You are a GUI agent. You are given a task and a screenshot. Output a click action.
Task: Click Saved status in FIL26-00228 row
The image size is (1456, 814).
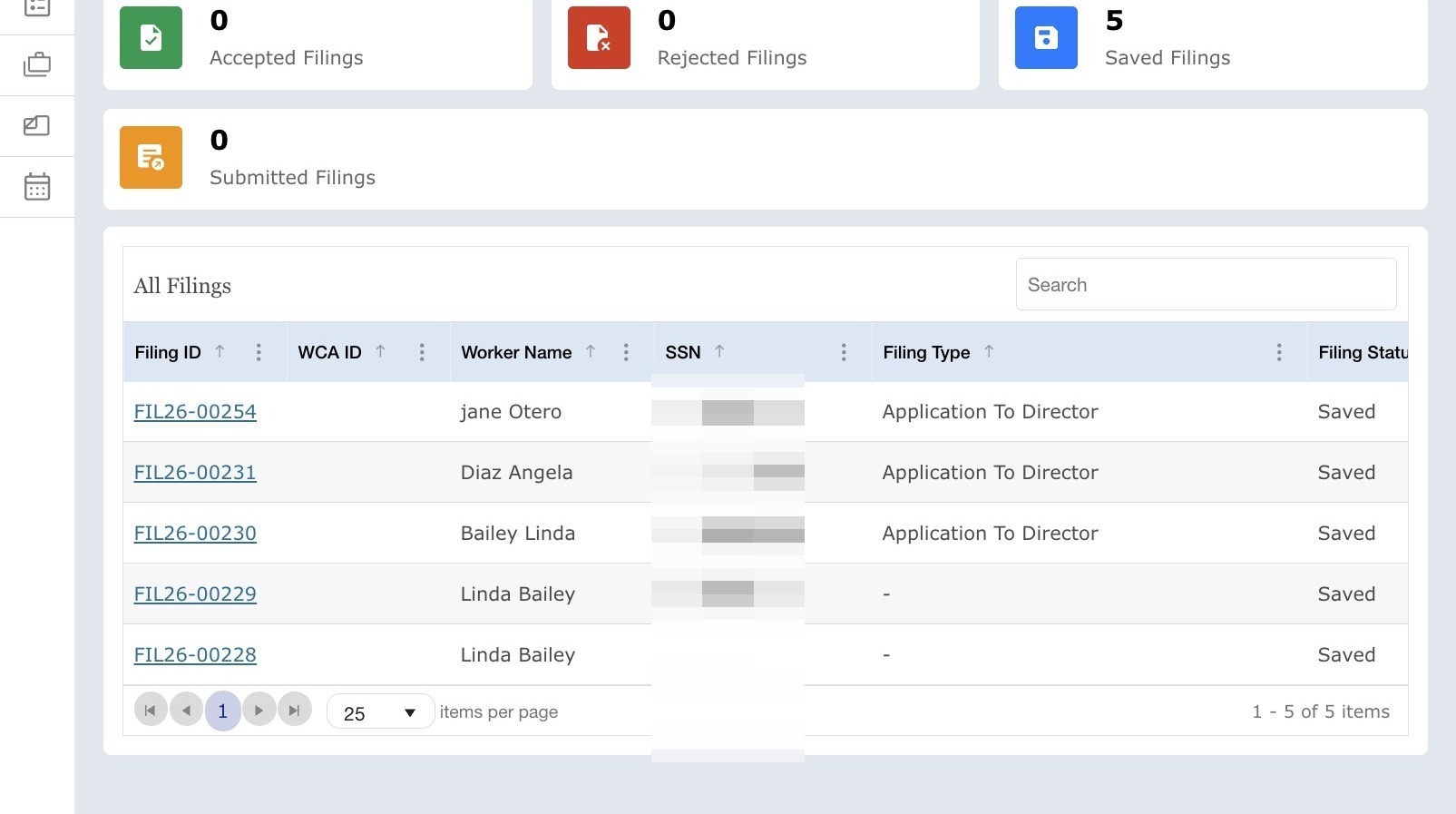pos(1346,655)
